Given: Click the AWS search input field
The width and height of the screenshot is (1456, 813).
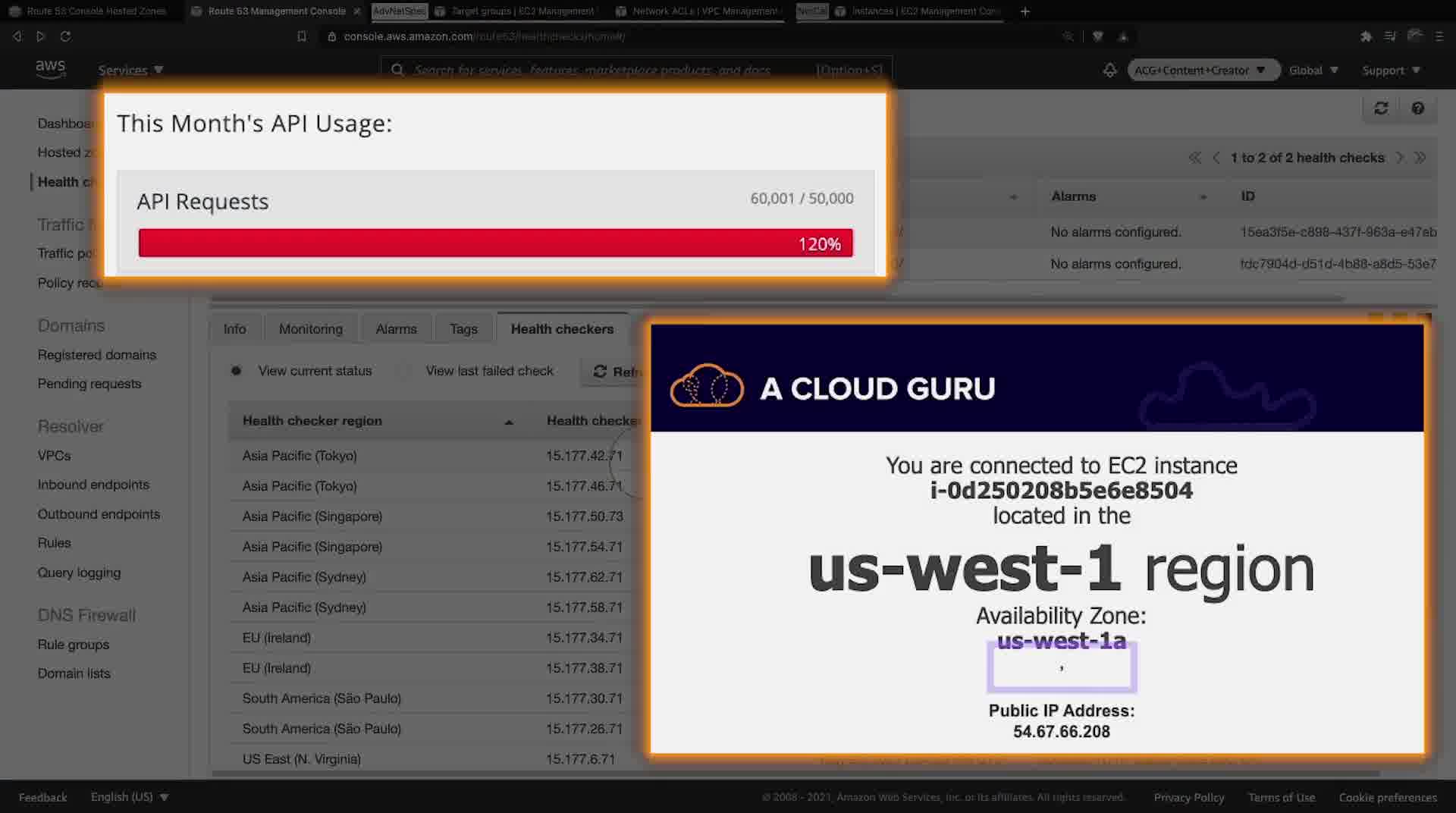Looking at the screenshot, I should (x=636, y=70).
